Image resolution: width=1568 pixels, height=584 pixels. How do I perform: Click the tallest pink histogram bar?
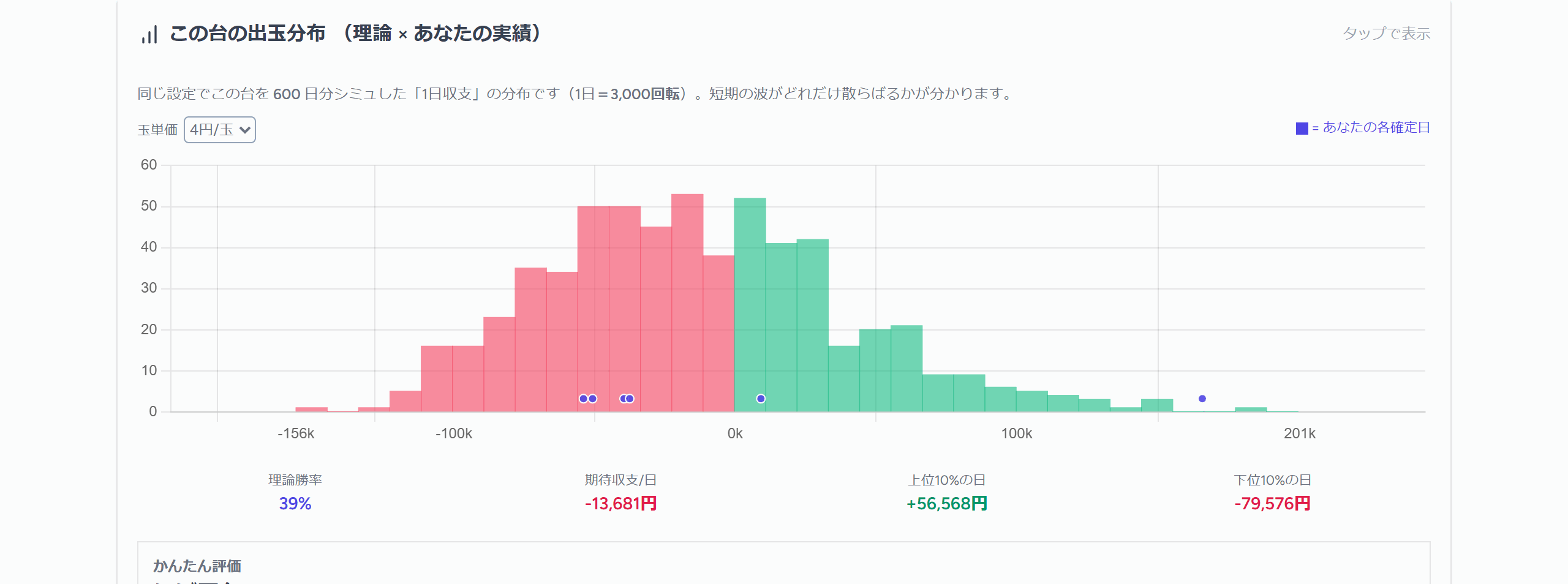pyautogui.click(x=687, y=302)
